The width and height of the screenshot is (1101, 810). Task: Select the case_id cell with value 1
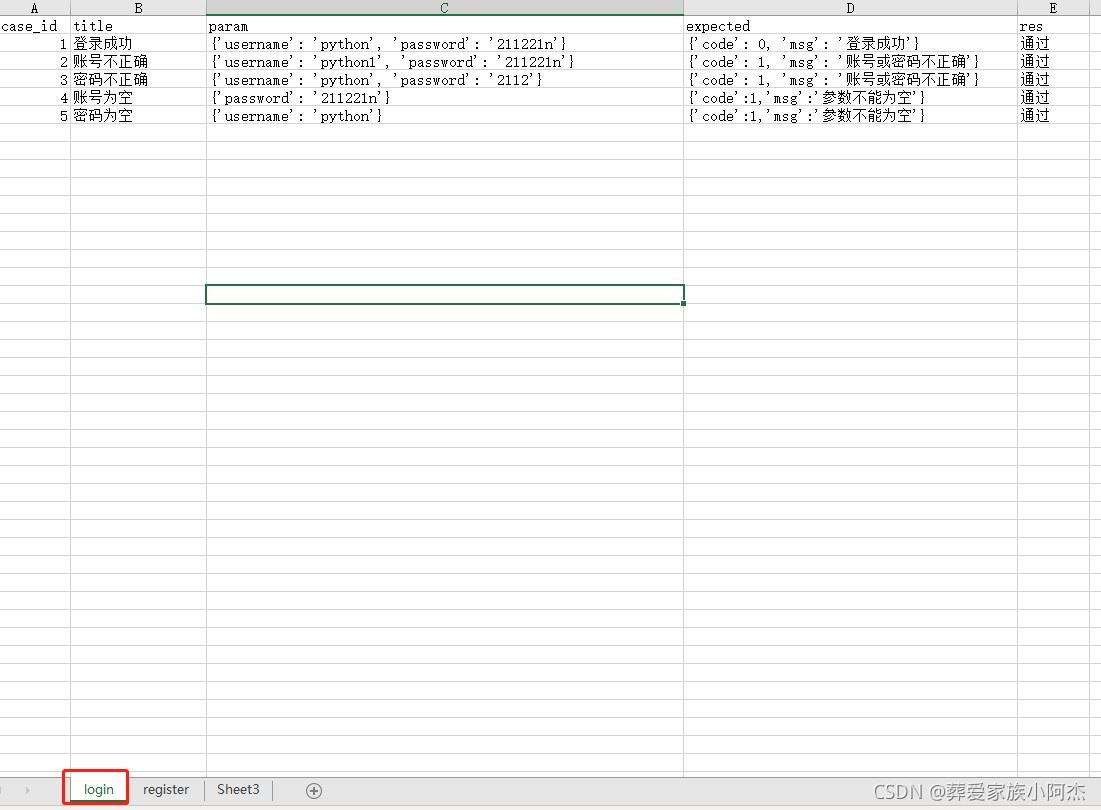pyautogui.click(x=34, y=44)
